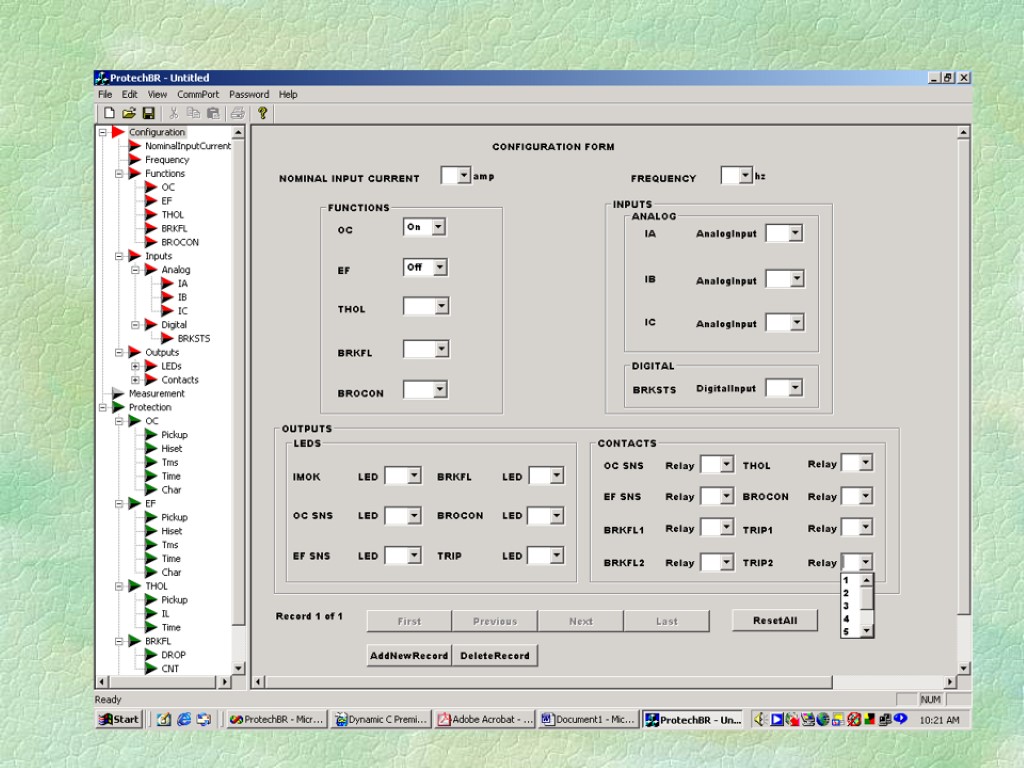Click the yellow question mark Help icon

[x=263, y=114]
